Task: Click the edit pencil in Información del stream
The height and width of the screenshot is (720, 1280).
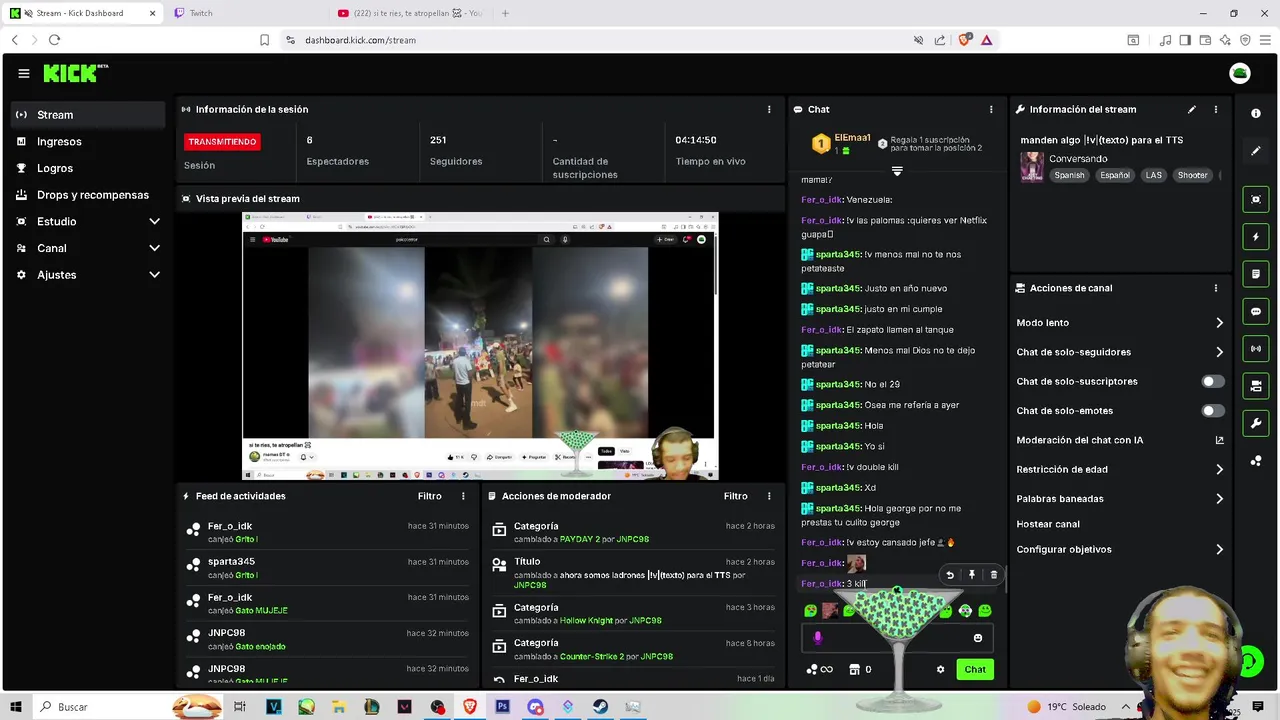Action: (1191, 109)
